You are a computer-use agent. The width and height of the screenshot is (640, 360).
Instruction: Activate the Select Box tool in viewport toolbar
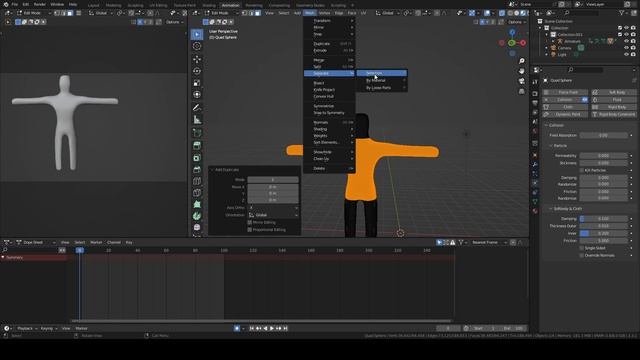click(197, 34)
